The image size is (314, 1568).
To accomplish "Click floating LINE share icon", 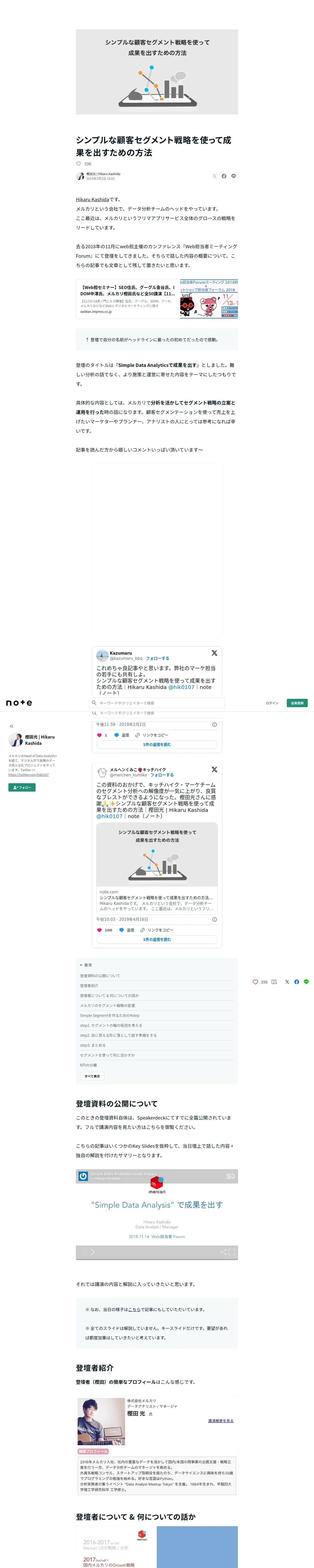I will pos(306,982).
